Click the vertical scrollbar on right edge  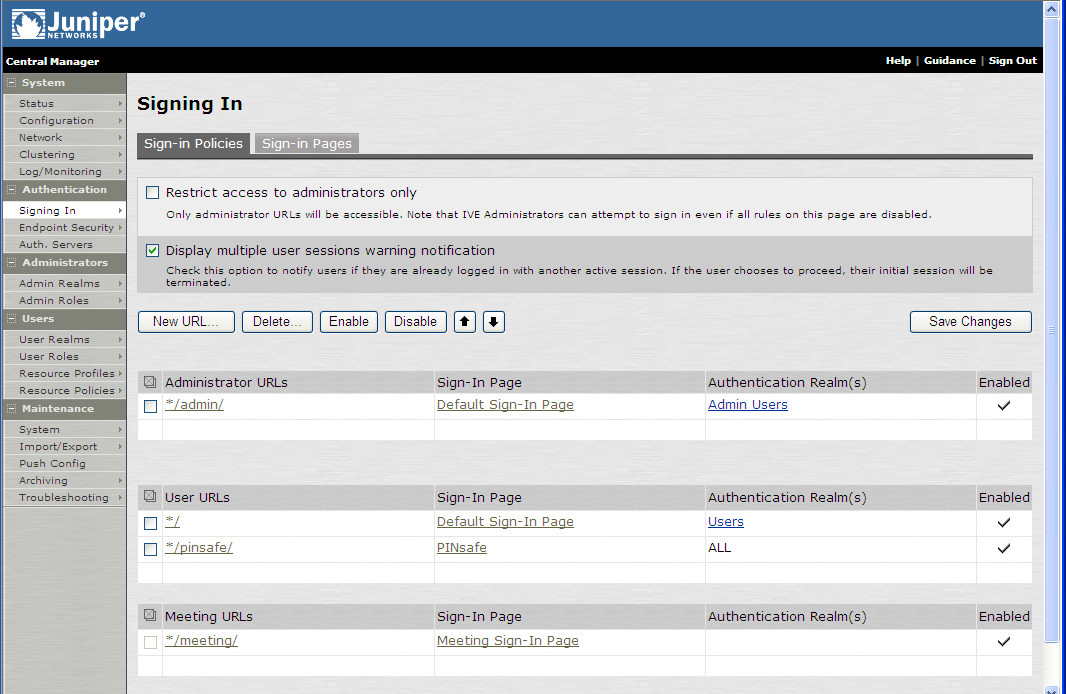click(x=1050, y=330)
